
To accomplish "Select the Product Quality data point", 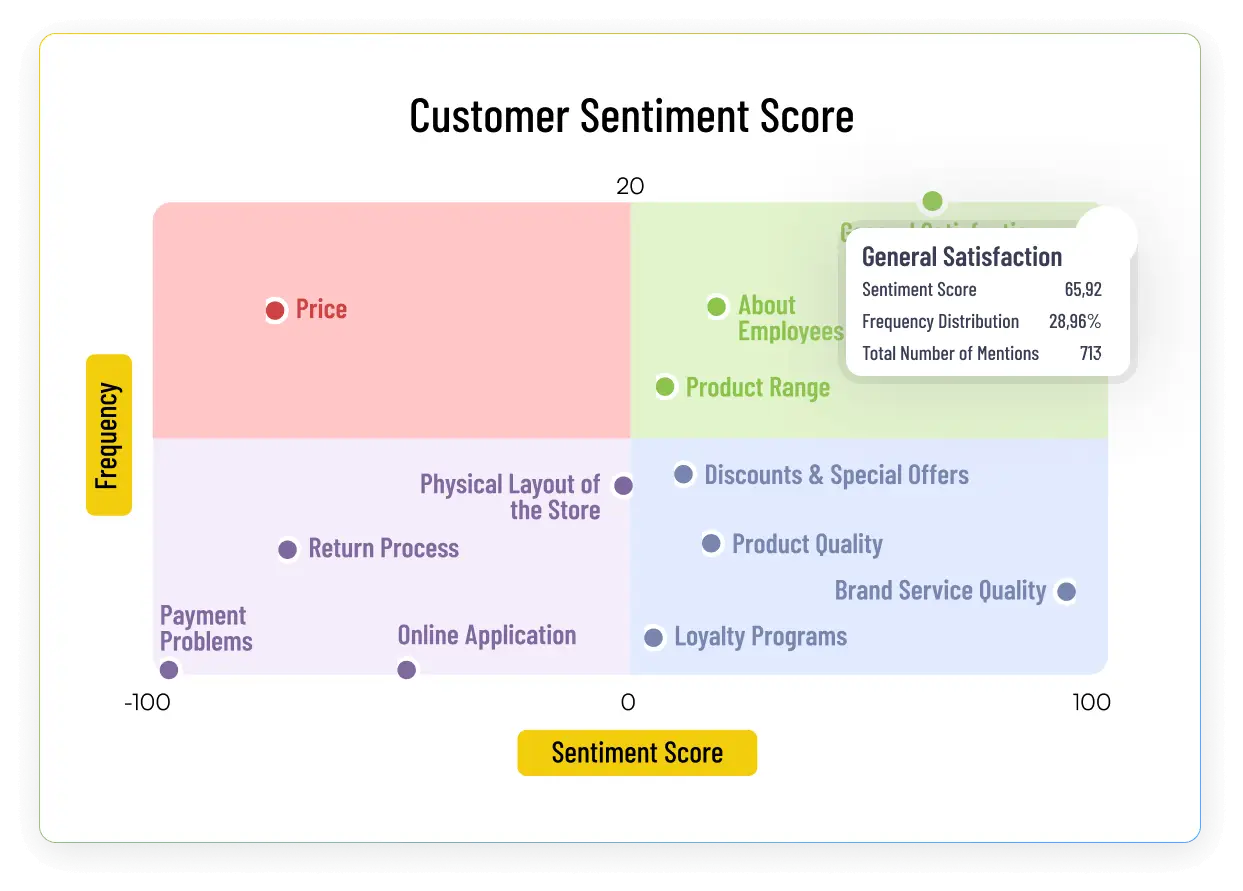I will pos(711,543).
